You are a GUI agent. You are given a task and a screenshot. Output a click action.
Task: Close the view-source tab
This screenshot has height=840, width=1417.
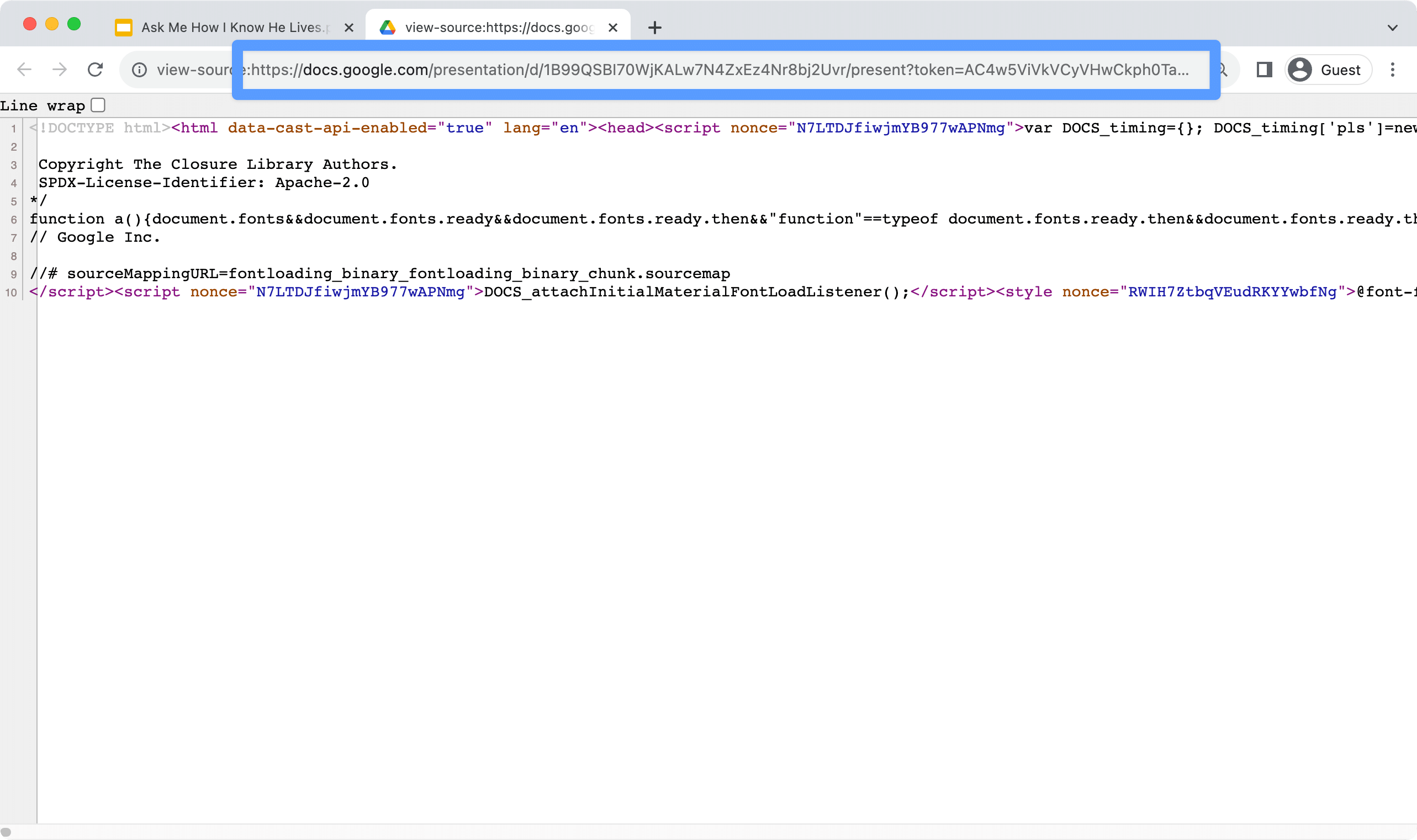(x=613, y=27)
